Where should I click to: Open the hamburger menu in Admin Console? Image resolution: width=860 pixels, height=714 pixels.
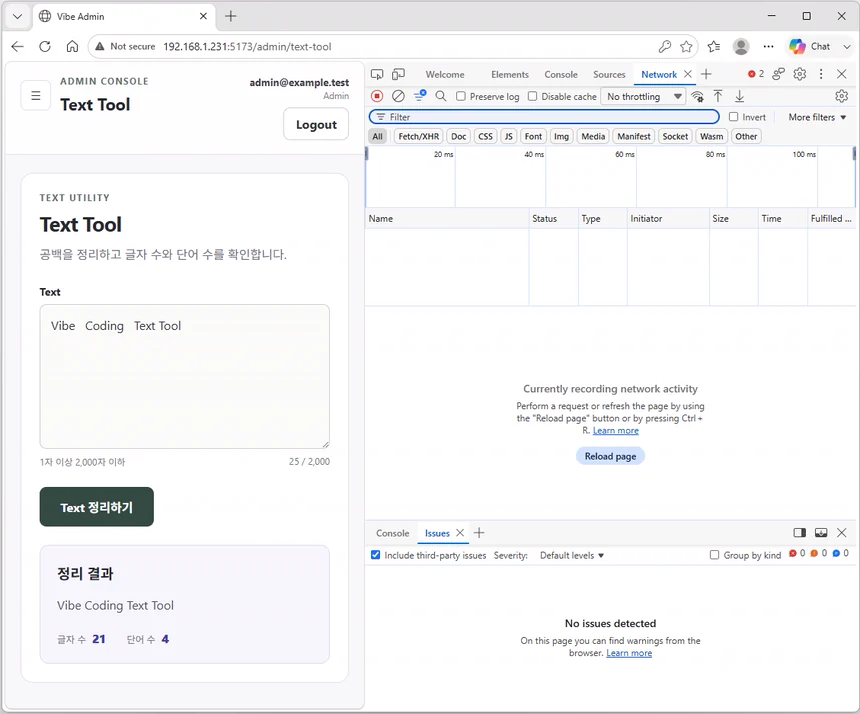pyautogui.click(x=36, y=96)
